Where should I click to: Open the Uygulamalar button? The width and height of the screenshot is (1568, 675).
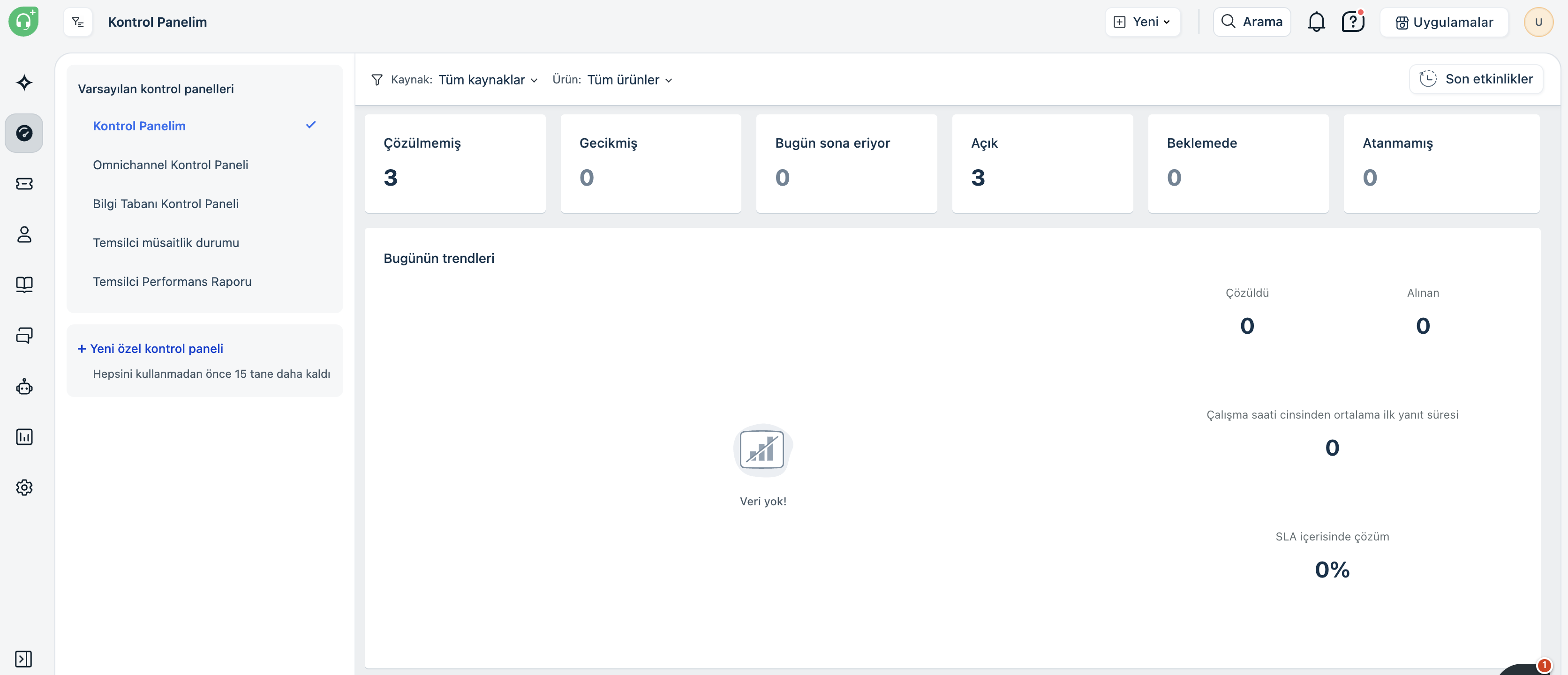(1444, 22)
